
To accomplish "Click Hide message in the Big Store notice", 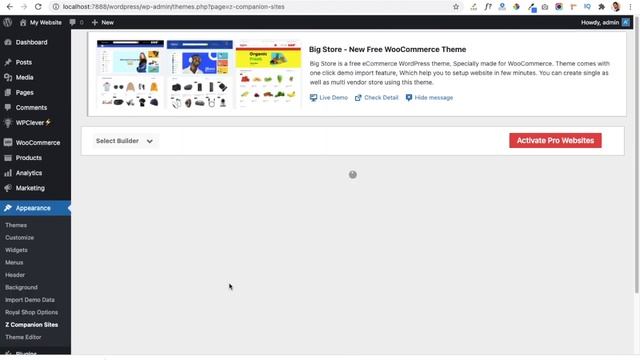I will click(429, 98).
